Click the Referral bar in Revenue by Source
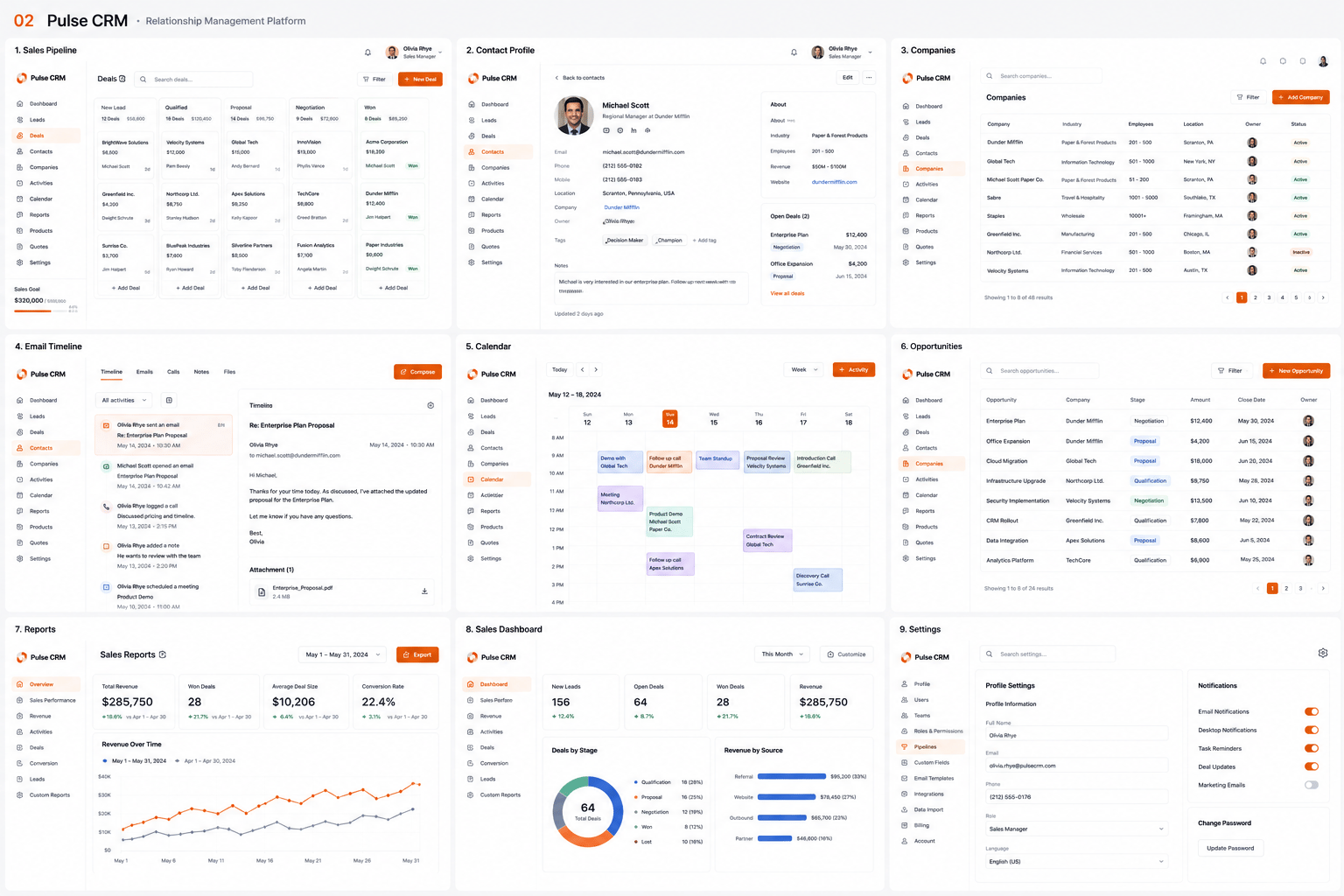 [x=792, y=776]
